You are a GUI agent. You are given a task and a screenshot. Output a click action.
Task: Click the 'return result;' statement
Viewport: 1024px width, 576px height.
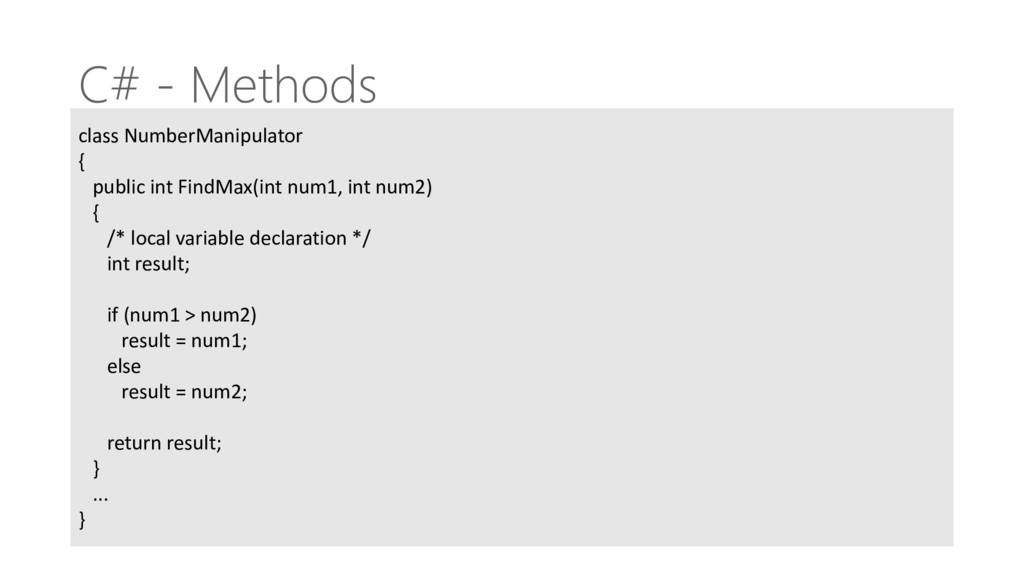pos(165,443)
